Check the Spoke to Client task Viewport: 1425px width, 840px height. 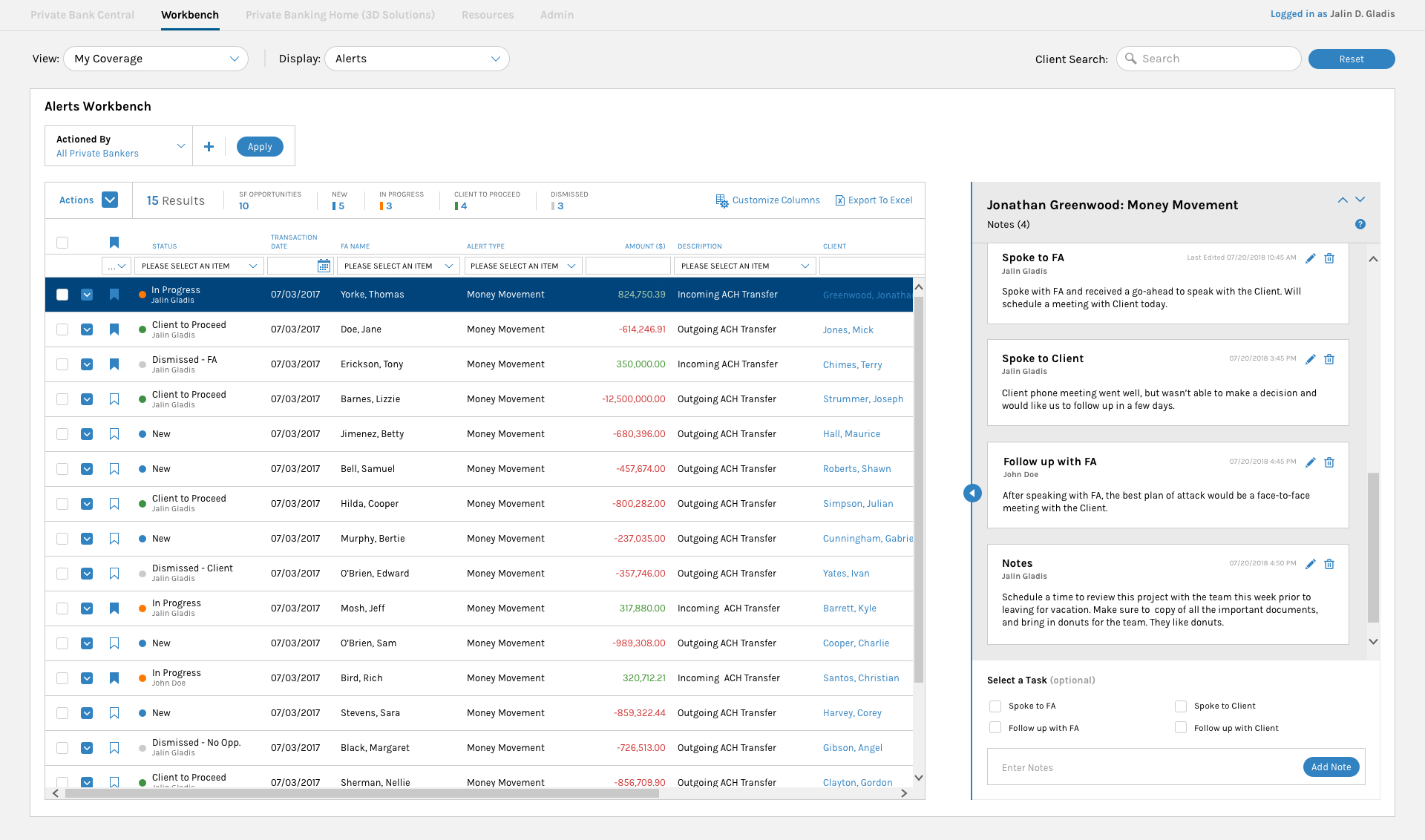[1181, 706]
